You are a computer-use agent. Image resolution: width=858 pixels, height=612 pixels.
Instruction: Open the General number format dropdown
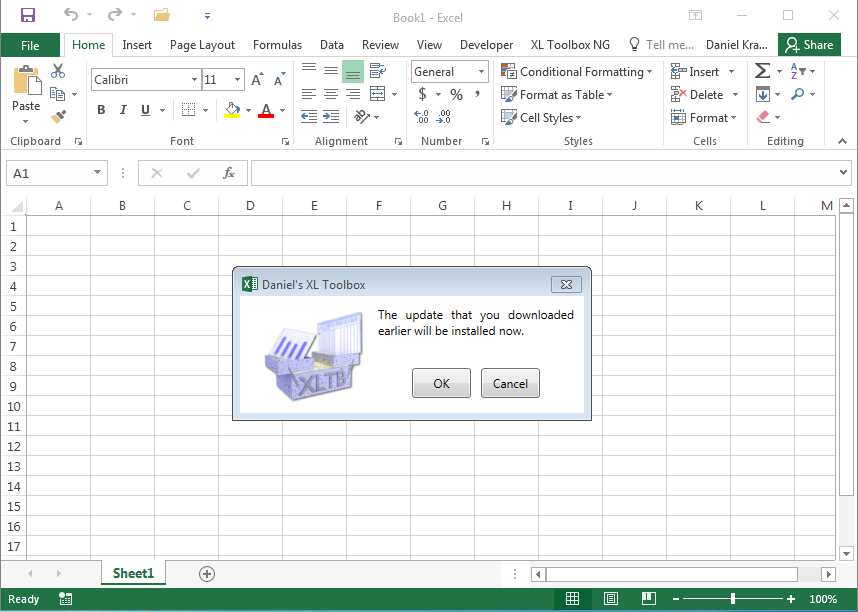pyautogui.click(x=481, y=72)
